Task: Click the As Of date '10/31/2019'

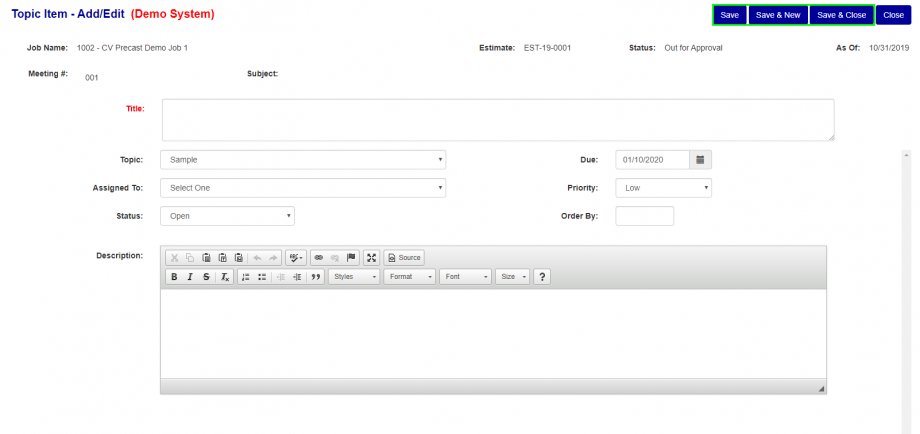Action: click(889, 48)
